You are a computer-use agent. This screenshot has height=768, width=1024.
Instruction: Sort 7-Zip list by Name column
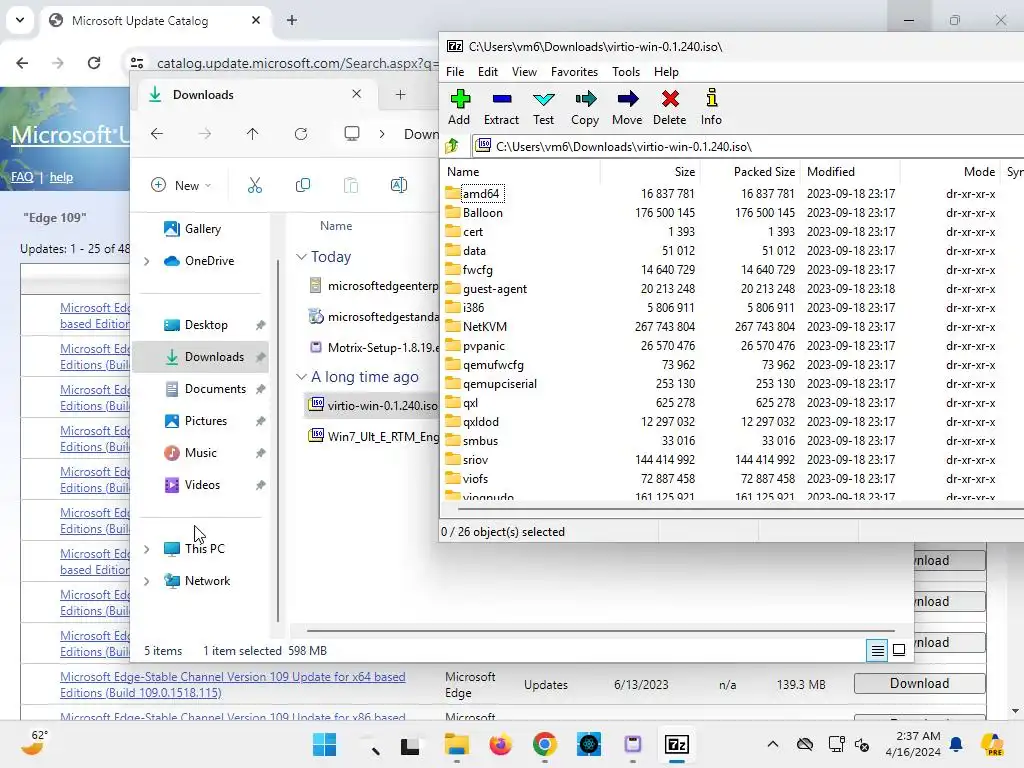(520, 172)
